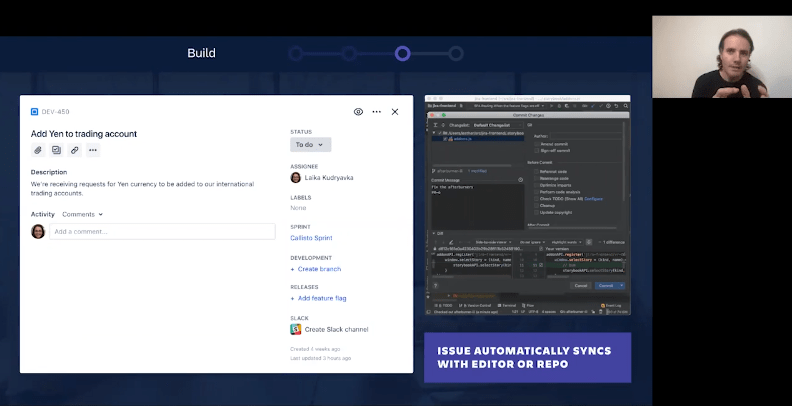Screen dimensions: 792x406
Task: Click the attach file paperclip icon
Action: click(38, 150)
